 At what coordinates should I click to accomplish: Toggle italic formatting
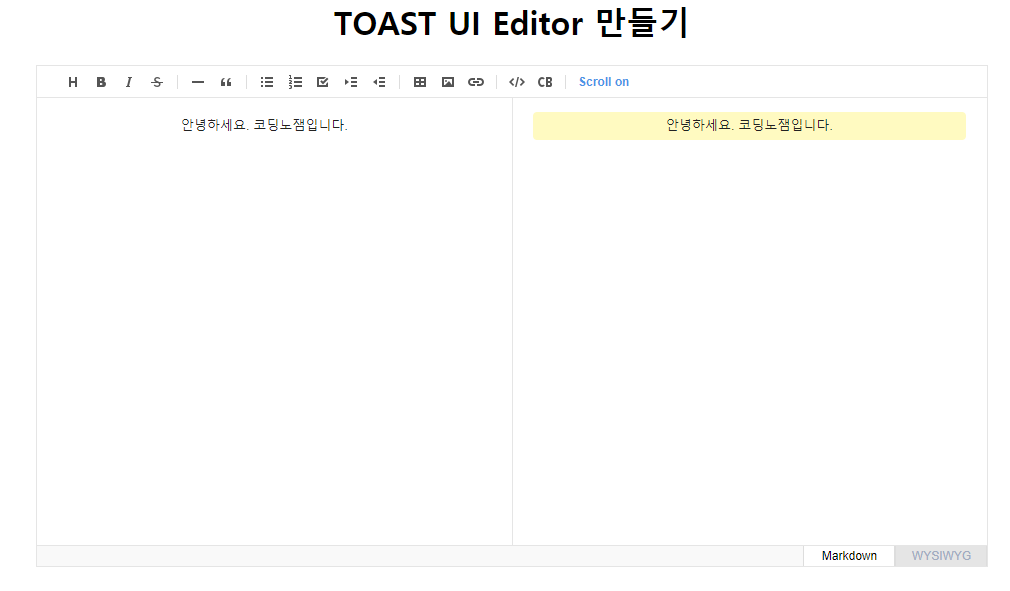point(129,82)
